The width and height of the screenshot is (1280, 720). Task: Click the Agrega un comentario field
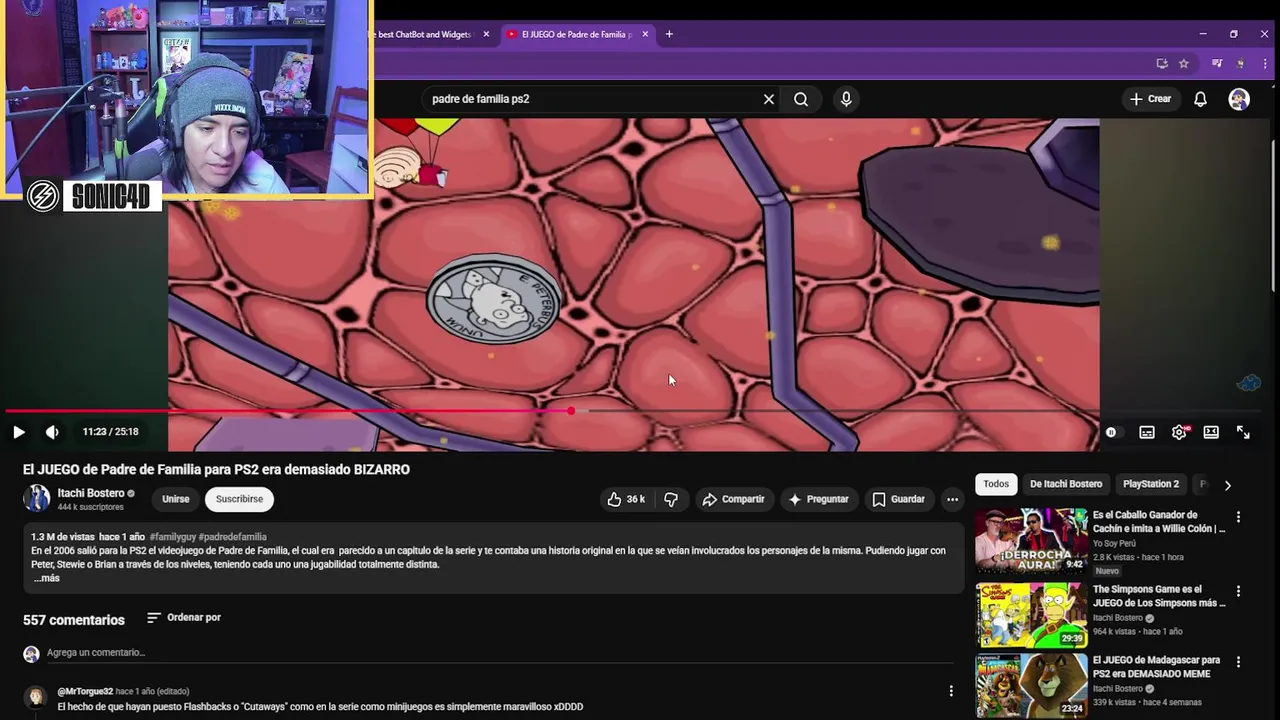500,653
